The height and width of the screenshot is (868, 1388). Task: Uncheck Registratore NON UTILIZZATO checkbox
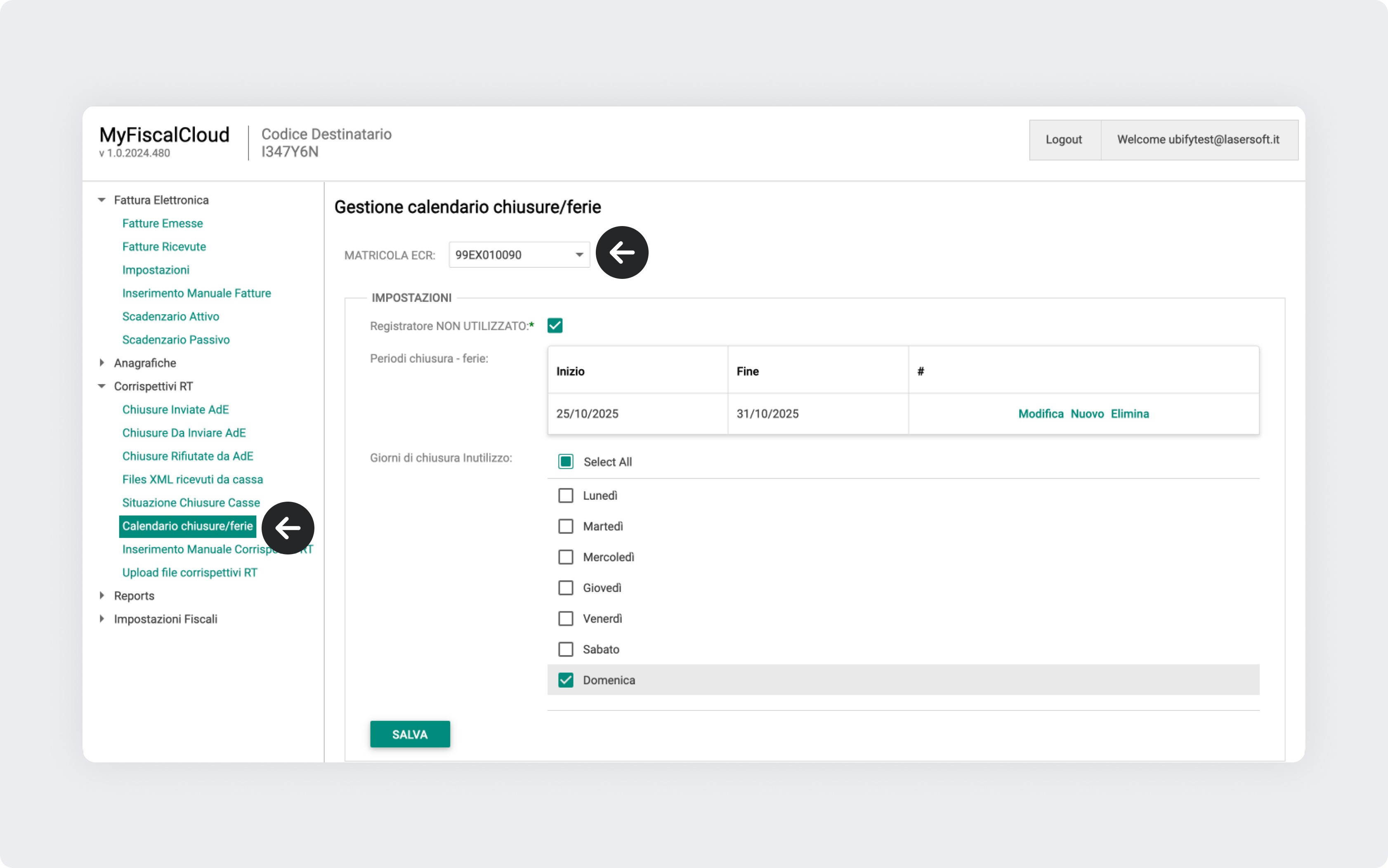[555, 325]
